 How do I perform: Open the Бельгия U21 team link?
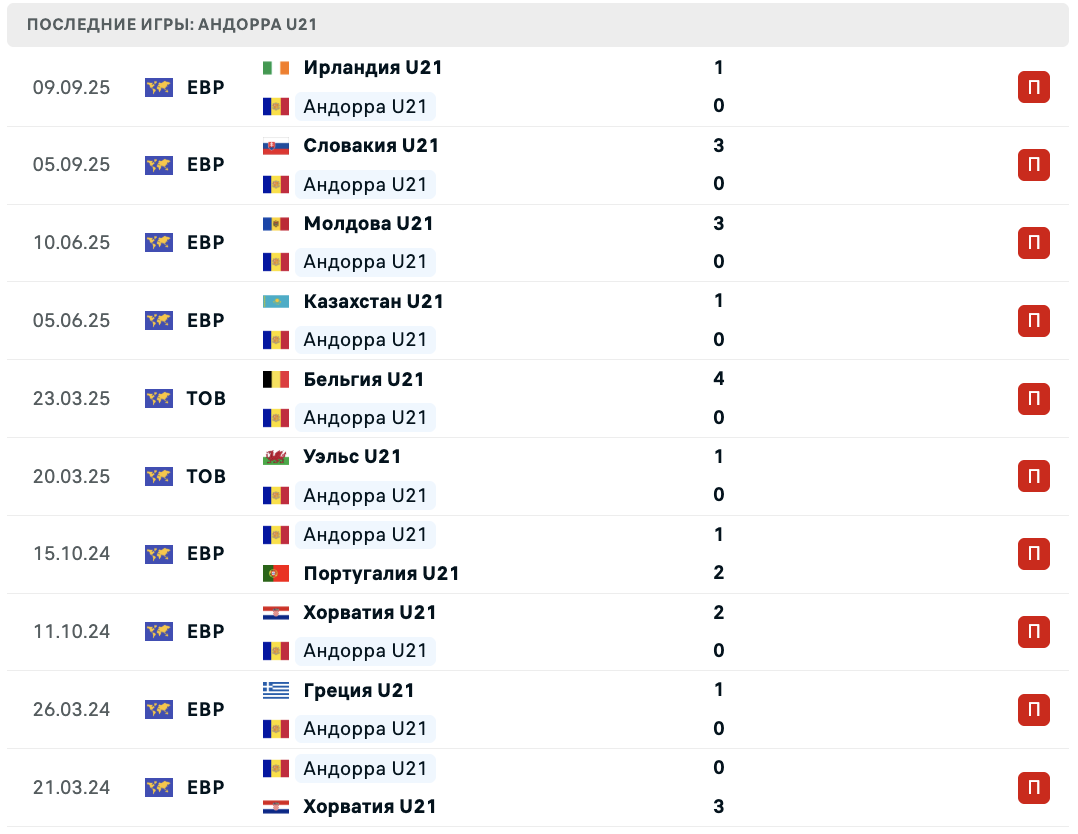tap(364, 379)
